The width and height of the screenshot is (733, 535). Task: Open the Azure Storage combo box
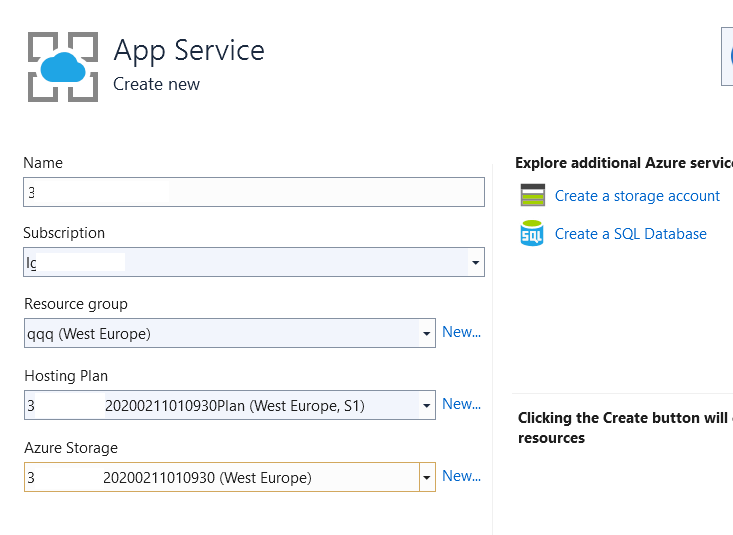click(230, 477)
